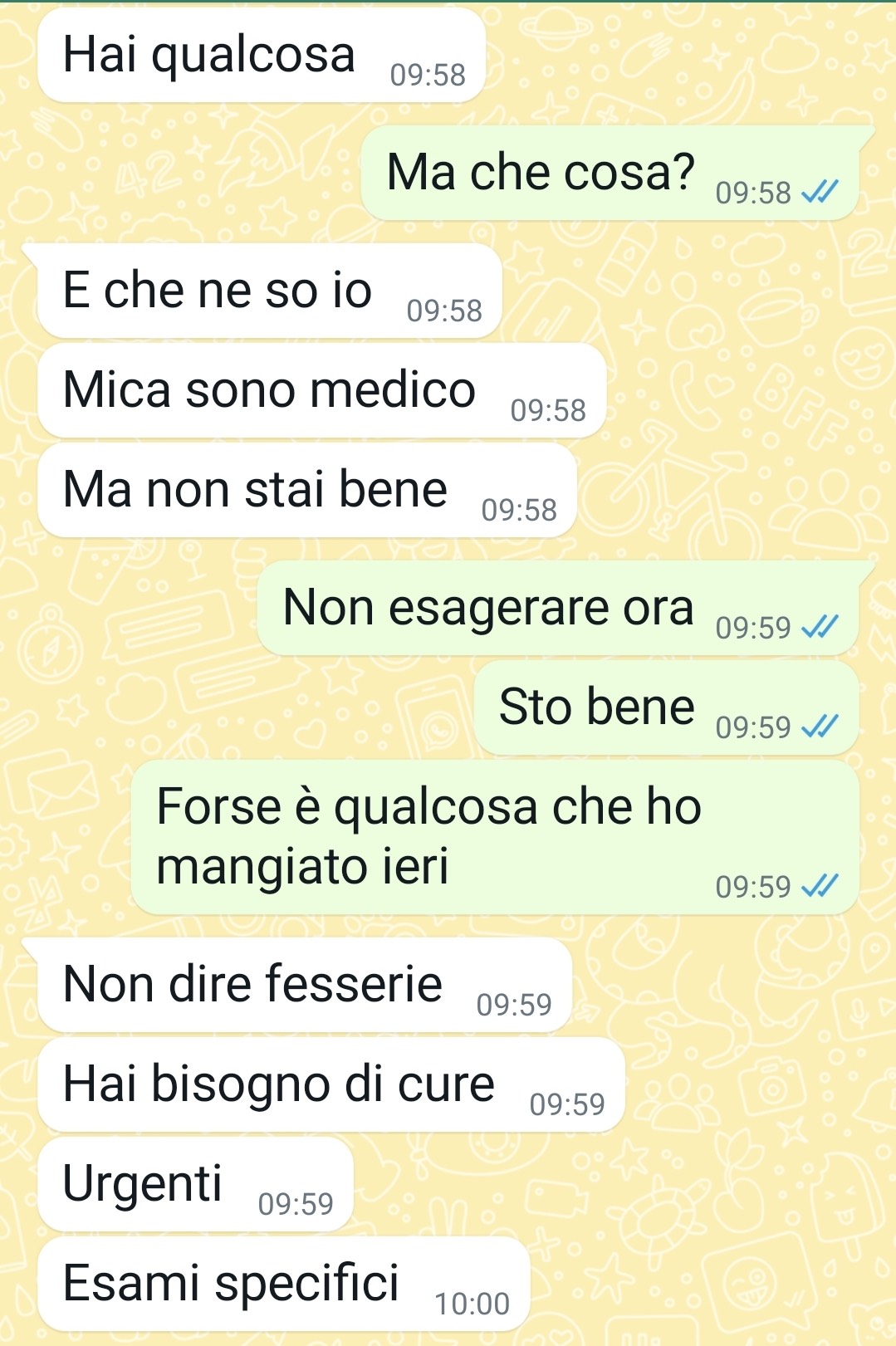
Task: Click the 09:58 timestamp on 'Hai qualcosa'
Action: [x=428, y=75]
